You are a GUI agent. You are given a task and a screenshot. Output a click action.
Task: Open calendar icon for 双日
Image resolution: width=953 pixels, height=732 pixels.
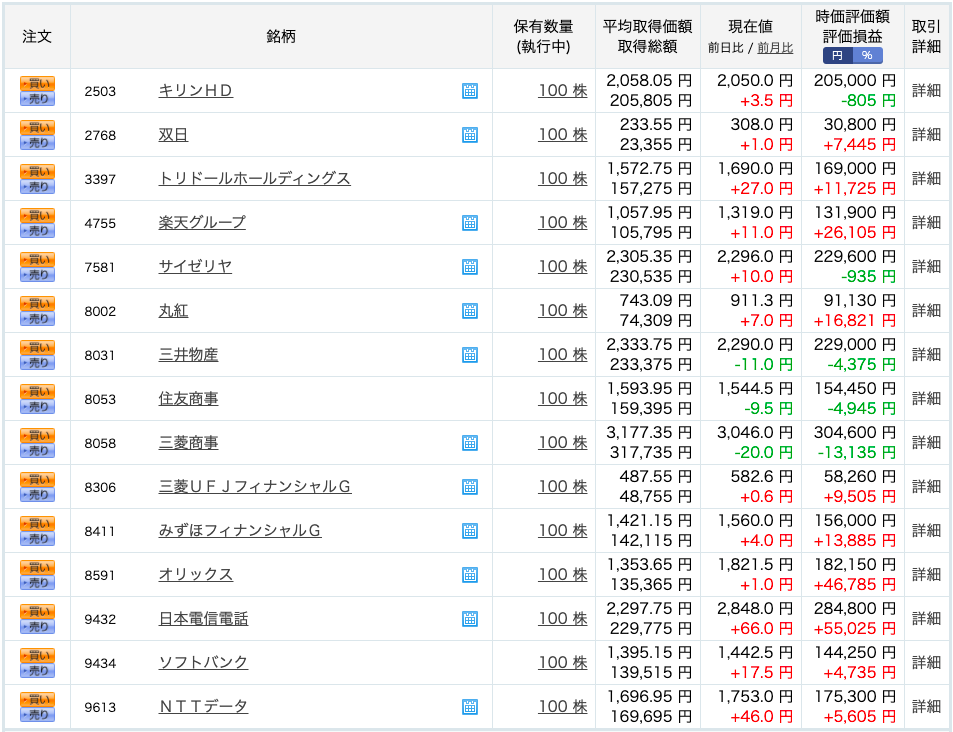pos(470,134)
